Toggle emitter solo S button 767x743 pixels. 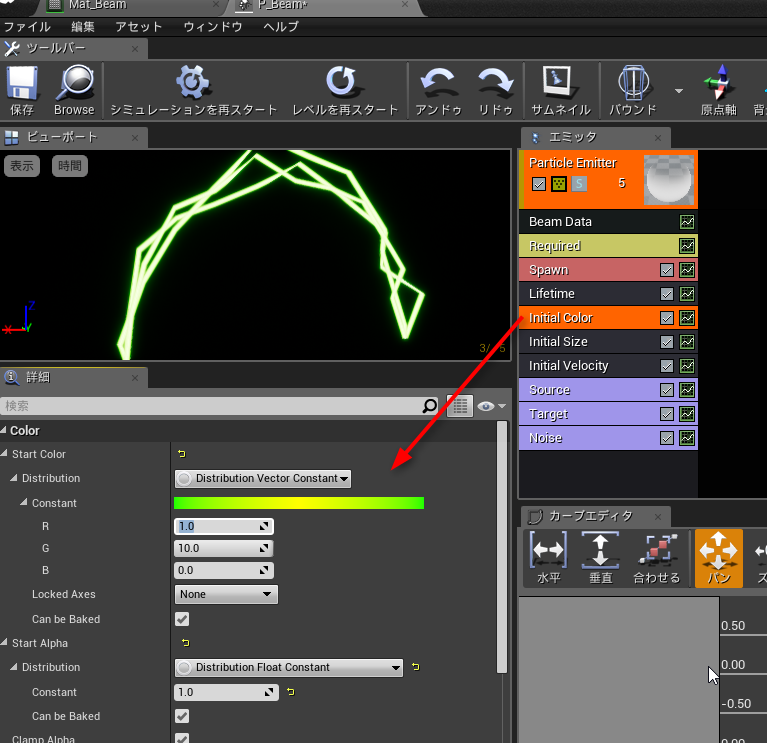579,184
